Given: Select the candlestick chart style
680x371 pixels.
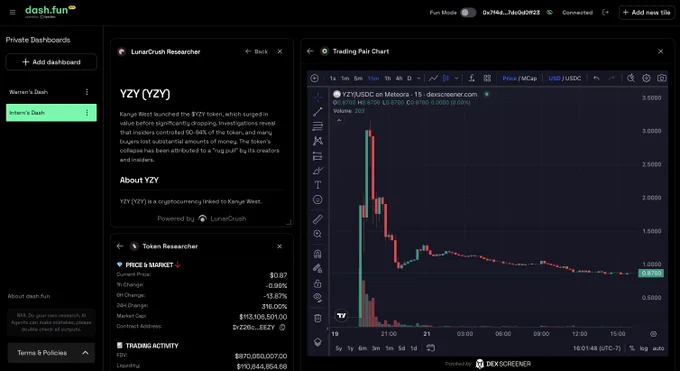Looking at the screenshot, I should (x=446, y=78).
